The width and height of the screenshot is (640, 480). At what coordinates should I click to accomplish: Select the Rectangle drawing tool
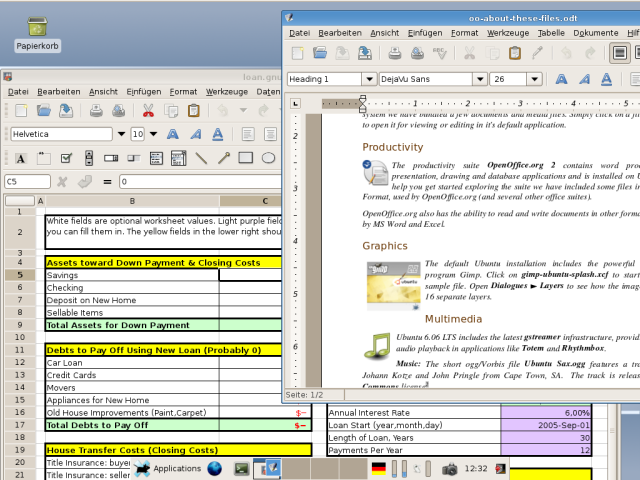coord(246,158)
